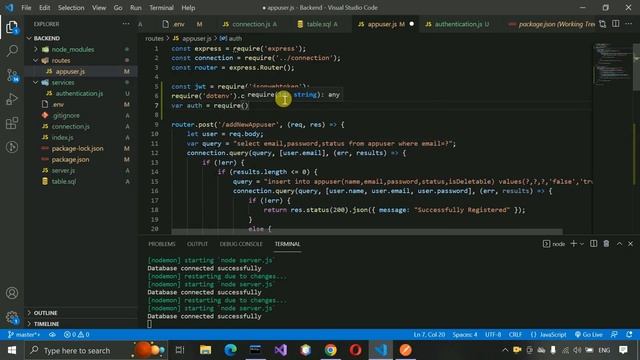Screen dimensions: 640x360
Task: Open authentication.js in the explorer tree
Action: 79,93
